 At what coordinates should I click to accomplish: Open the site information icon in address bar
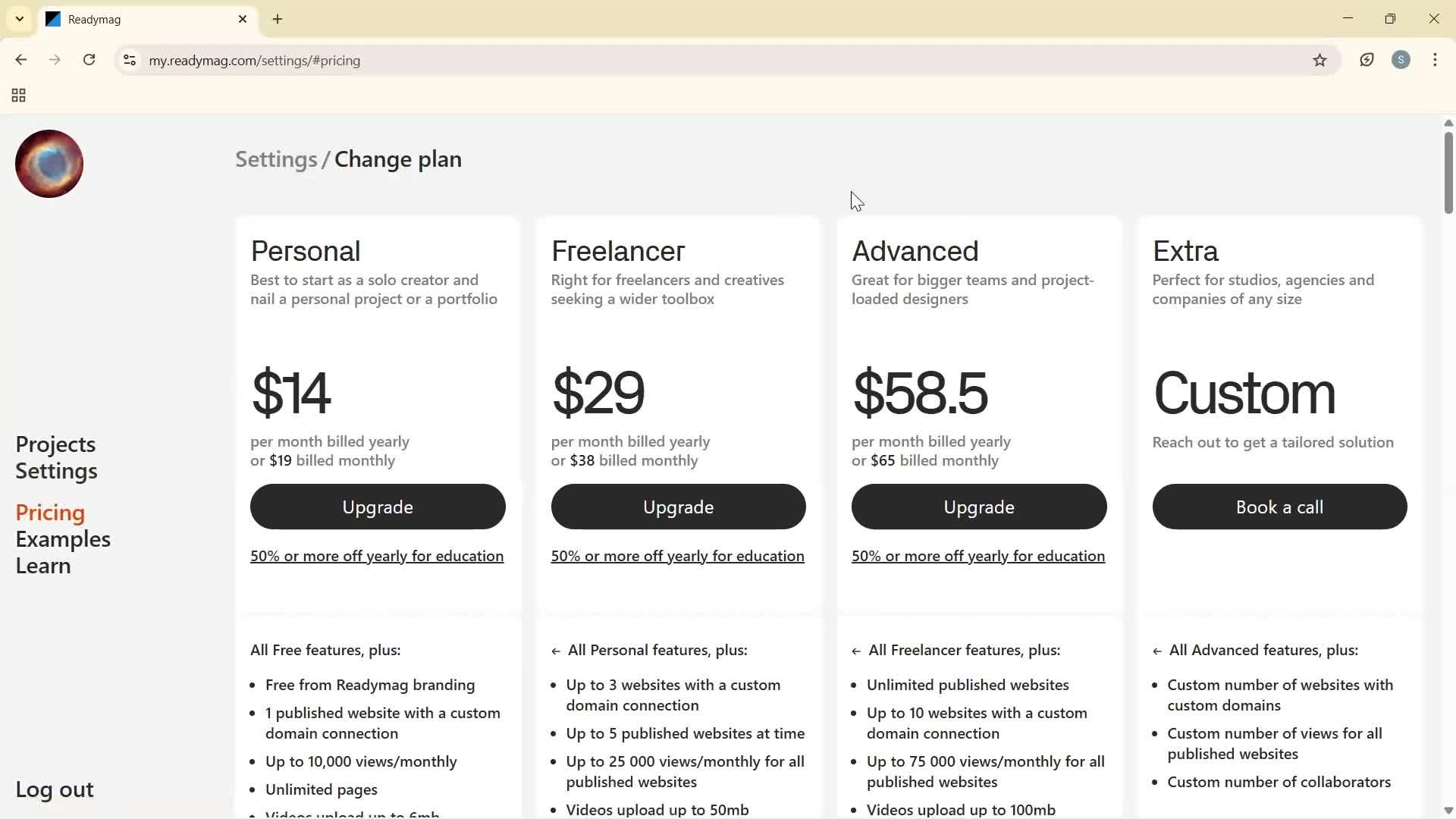[x=130, y=60]
